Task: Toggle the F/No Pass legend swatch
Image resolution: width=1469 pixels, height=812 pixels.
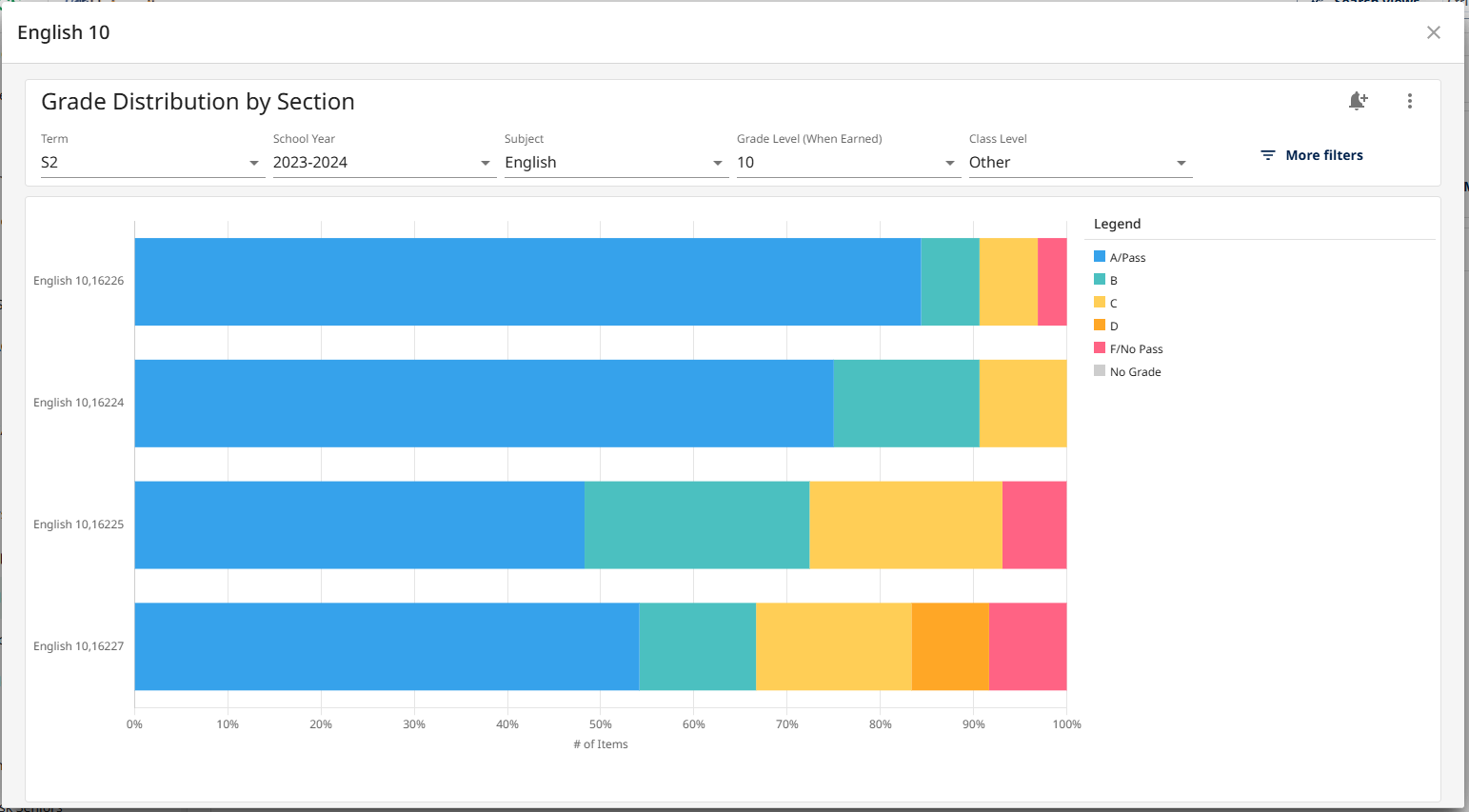Action: coord(1100,348)
